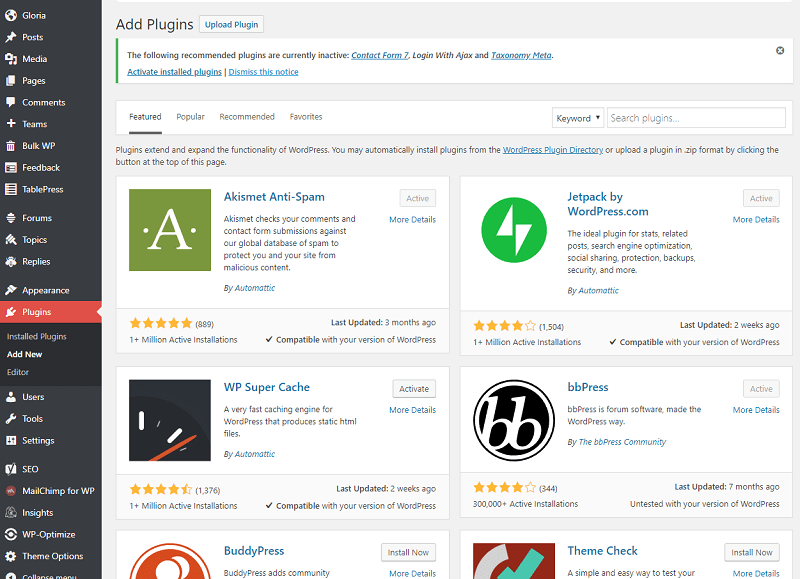Open the plugin Editor submenu item
Image resolution: width=800 pixels, height=579 pixels.
click(x=18, y=372)
